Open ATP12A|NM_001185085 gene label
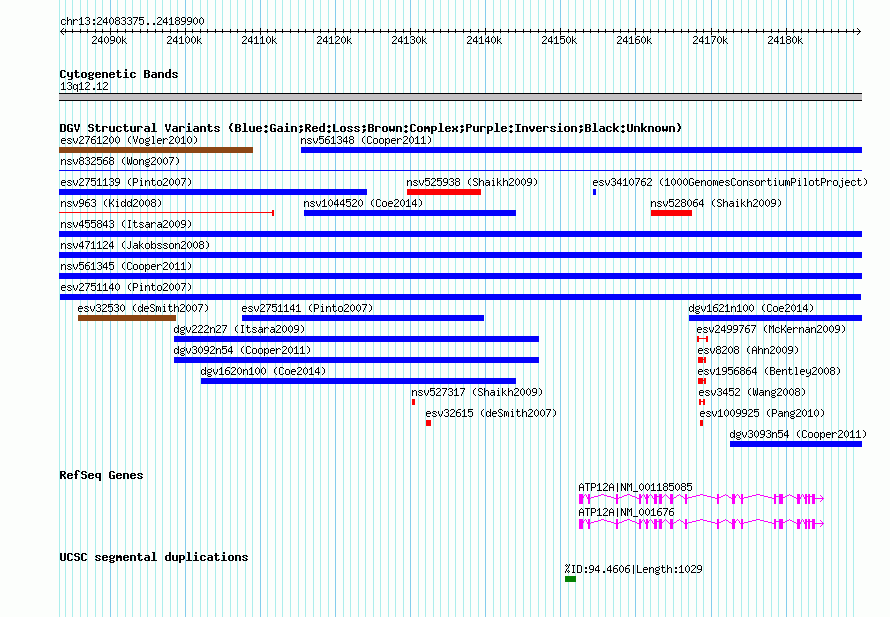890x617 pixels. click(x=635, y=487)
